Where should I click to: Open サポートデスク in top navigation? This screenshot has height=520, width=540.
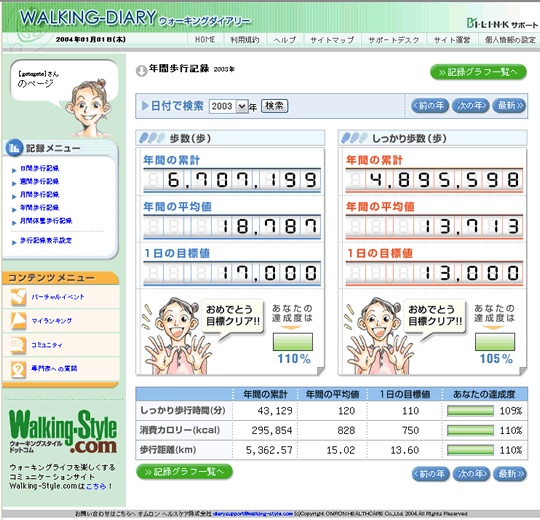click(394, 40)
